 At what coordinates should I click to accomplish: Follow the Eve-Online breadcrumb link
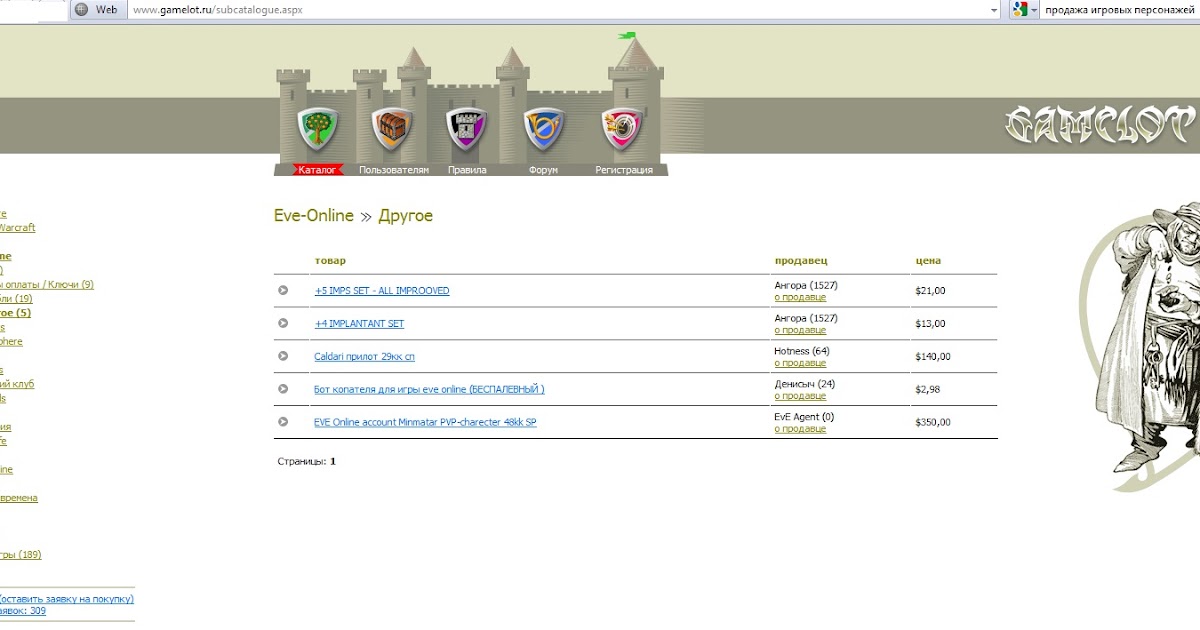click(x=314, y=216)
